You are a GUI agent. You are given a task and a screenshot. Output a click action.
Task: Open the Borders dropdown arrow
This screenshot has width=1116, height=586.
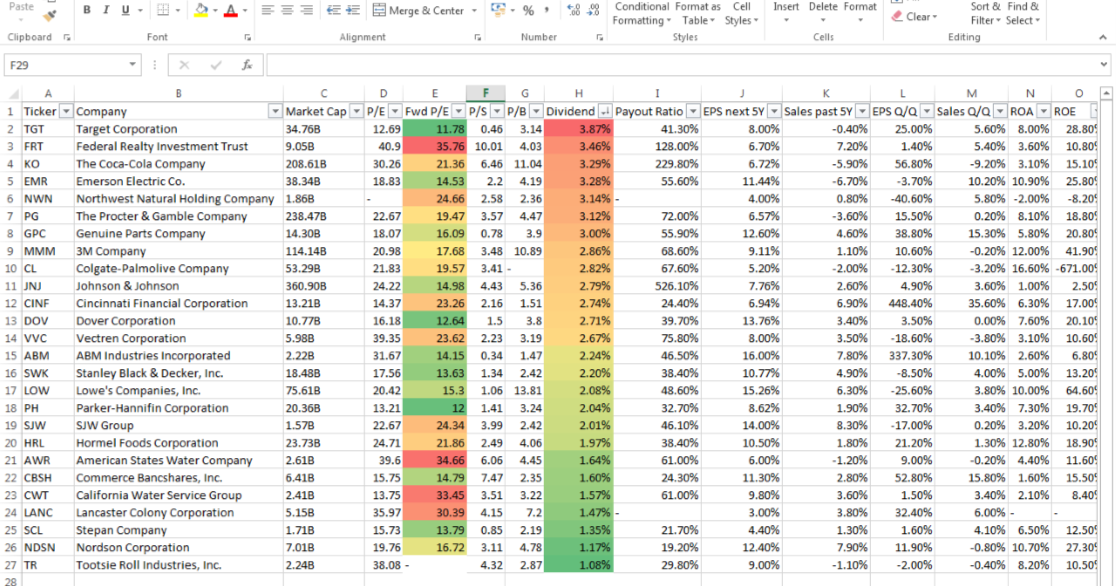click(x=177, y=10)
